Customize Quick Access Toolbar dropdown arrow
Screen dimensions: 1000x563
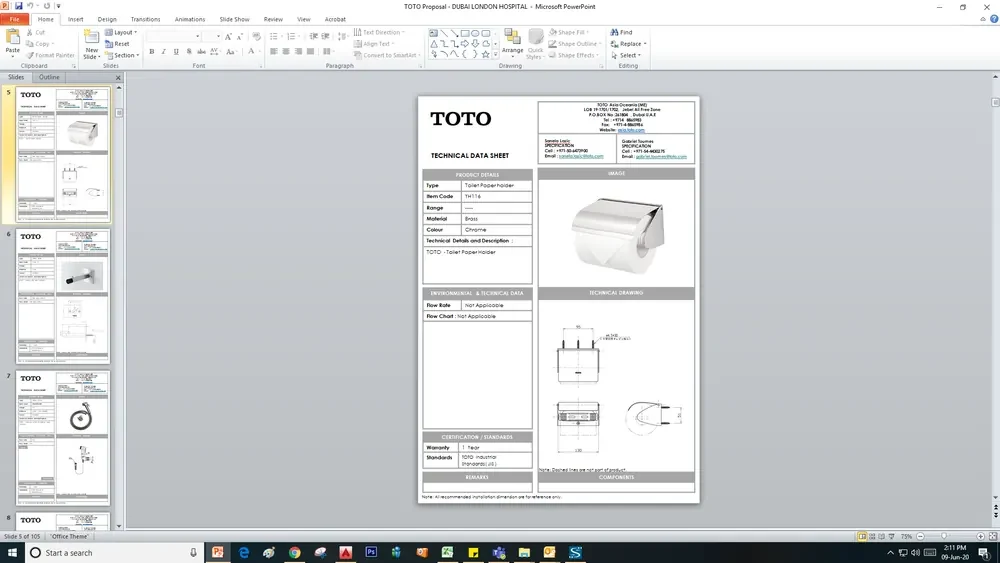(58, 6)
